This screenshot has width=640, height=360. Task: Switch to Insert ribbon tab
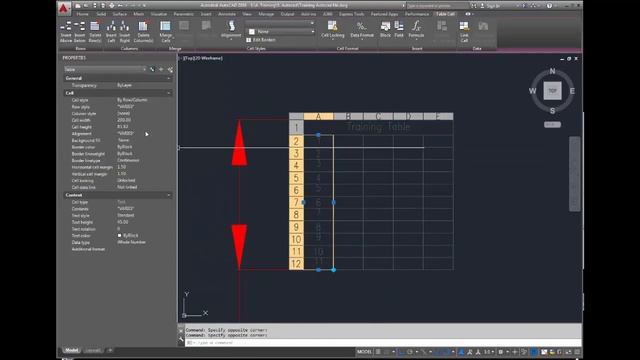pos(206,14)
